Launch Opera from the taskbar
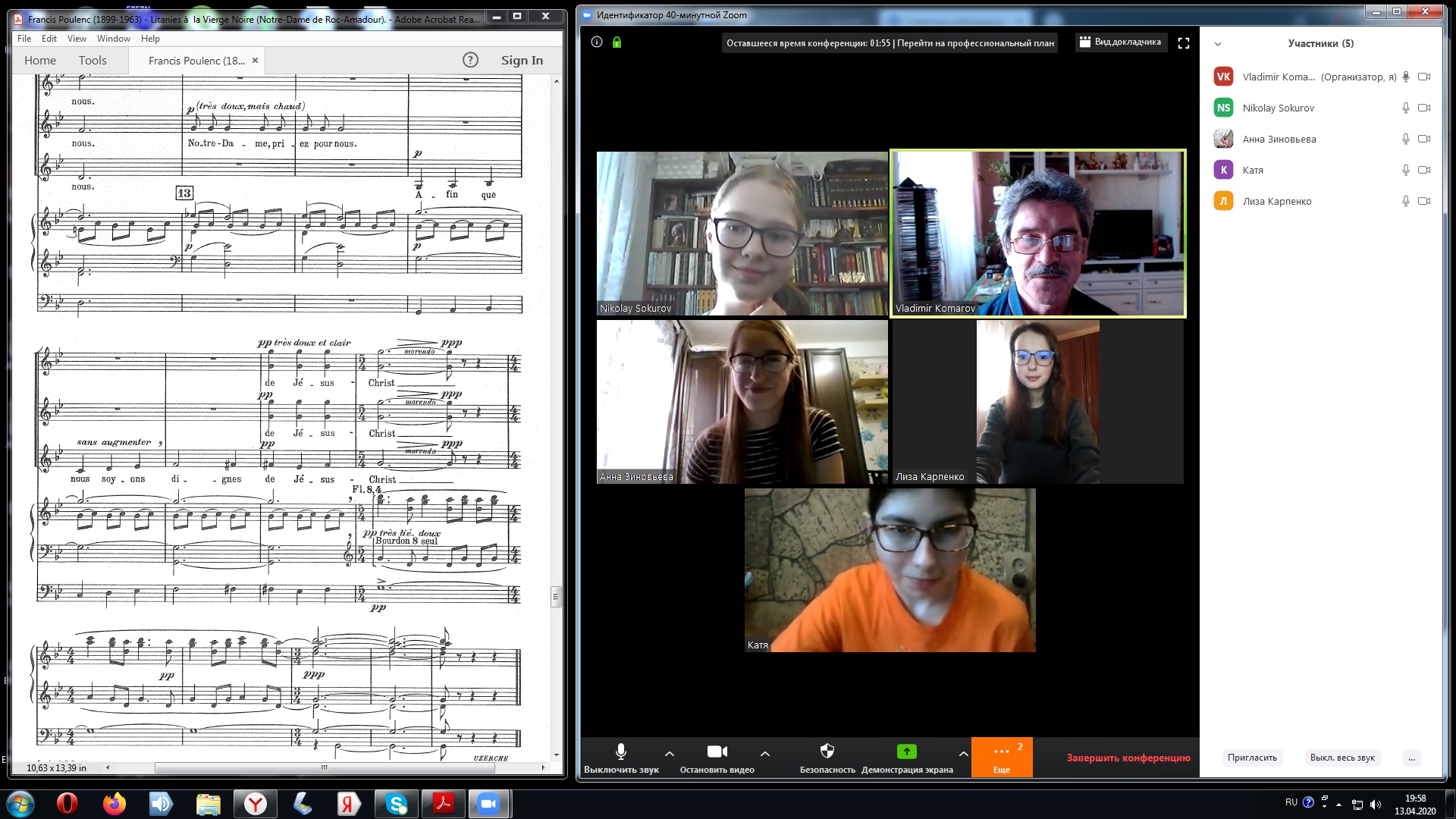The width and height of the screenshot is (1456, 819). [67, 804]
